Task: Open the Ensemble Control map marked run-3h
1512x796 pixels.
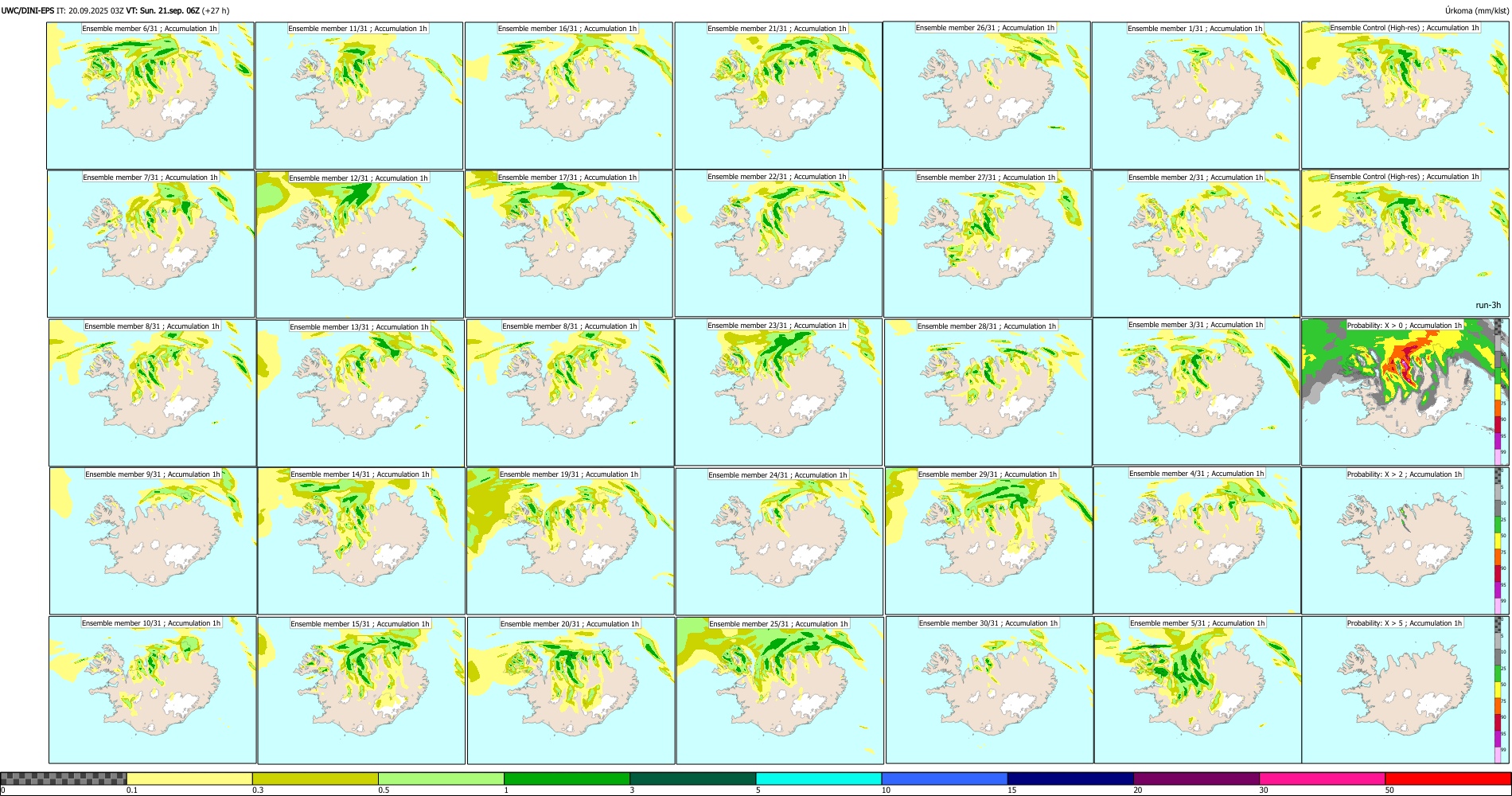Action: click(x=1405, y=243)
